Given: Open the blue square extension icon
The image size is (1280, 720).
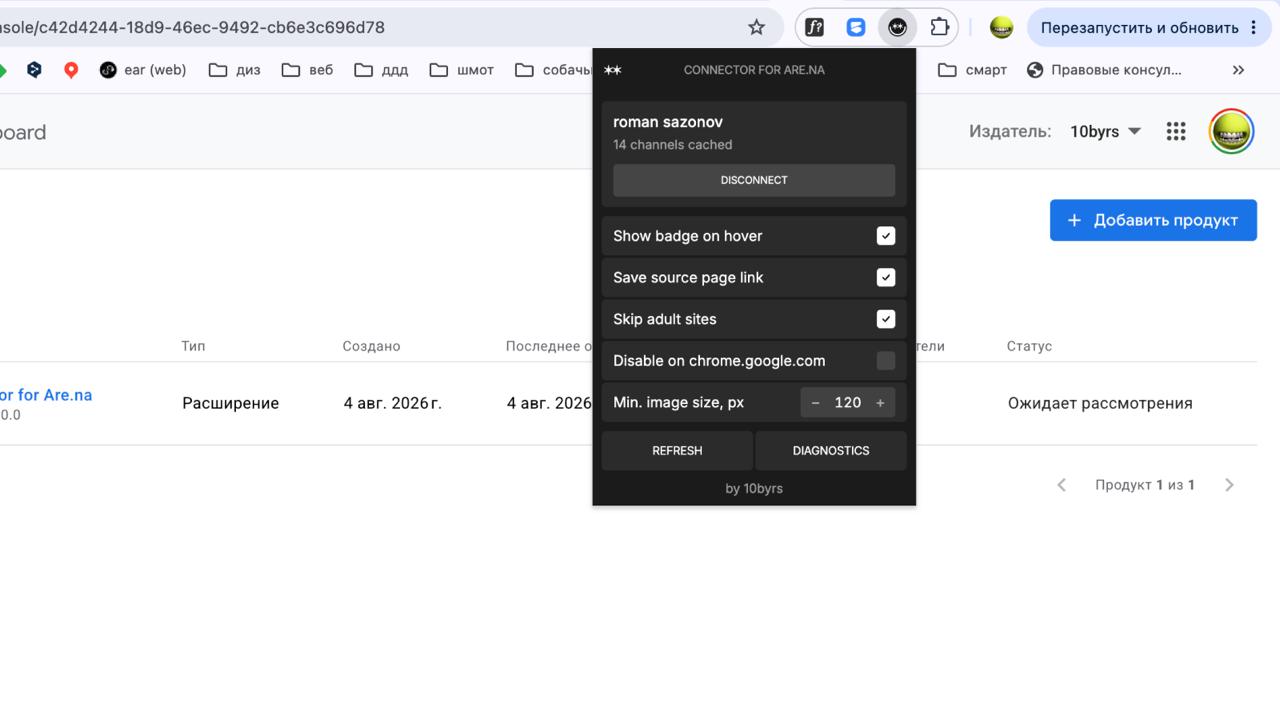Looking at the screenshot, I should [856, 28].
